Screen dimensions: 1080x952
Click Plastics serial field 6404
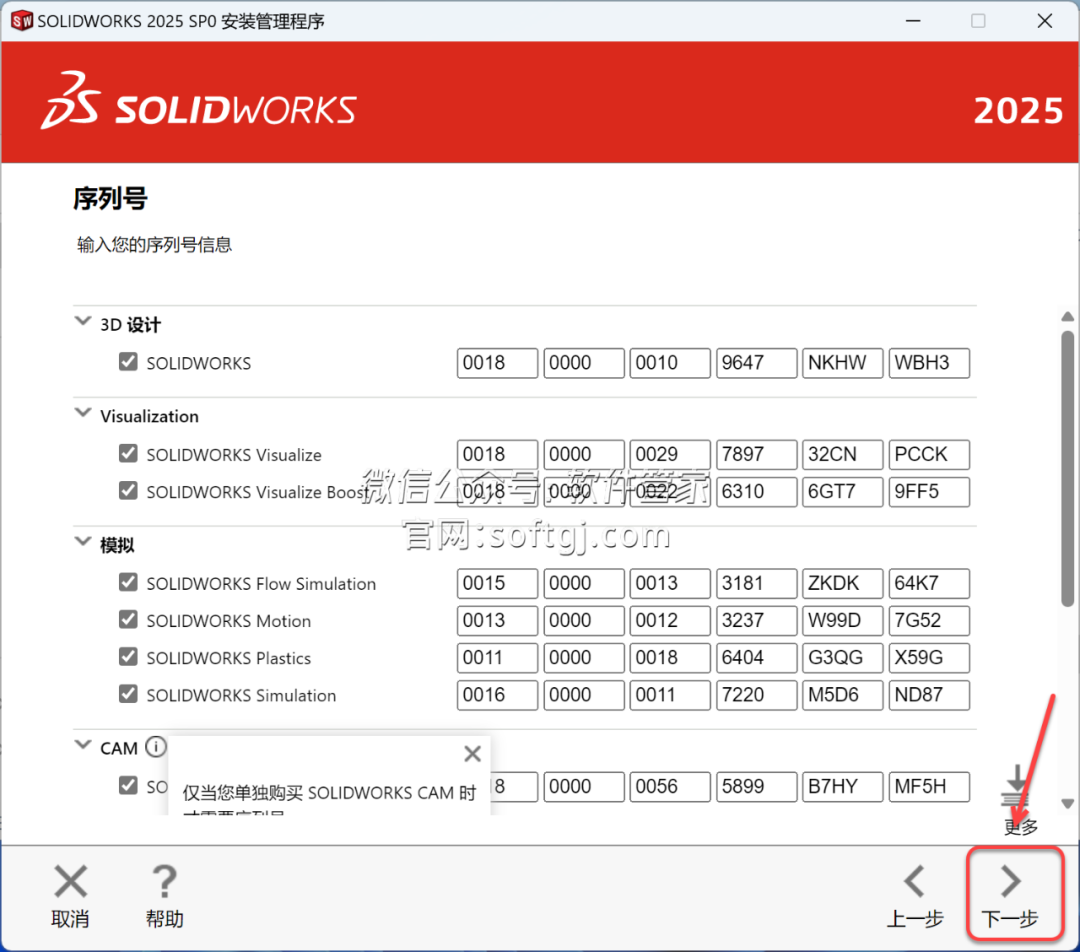pos(756,658)
